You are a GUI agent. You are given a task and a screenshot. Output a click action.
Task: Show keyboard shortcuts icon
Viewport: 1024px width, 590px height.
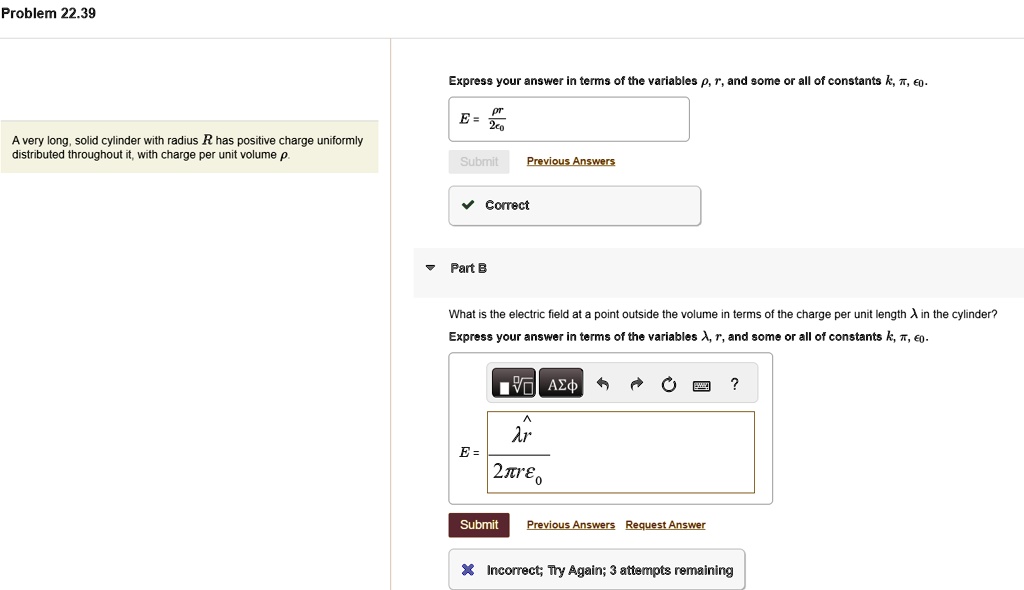point(702,384)
